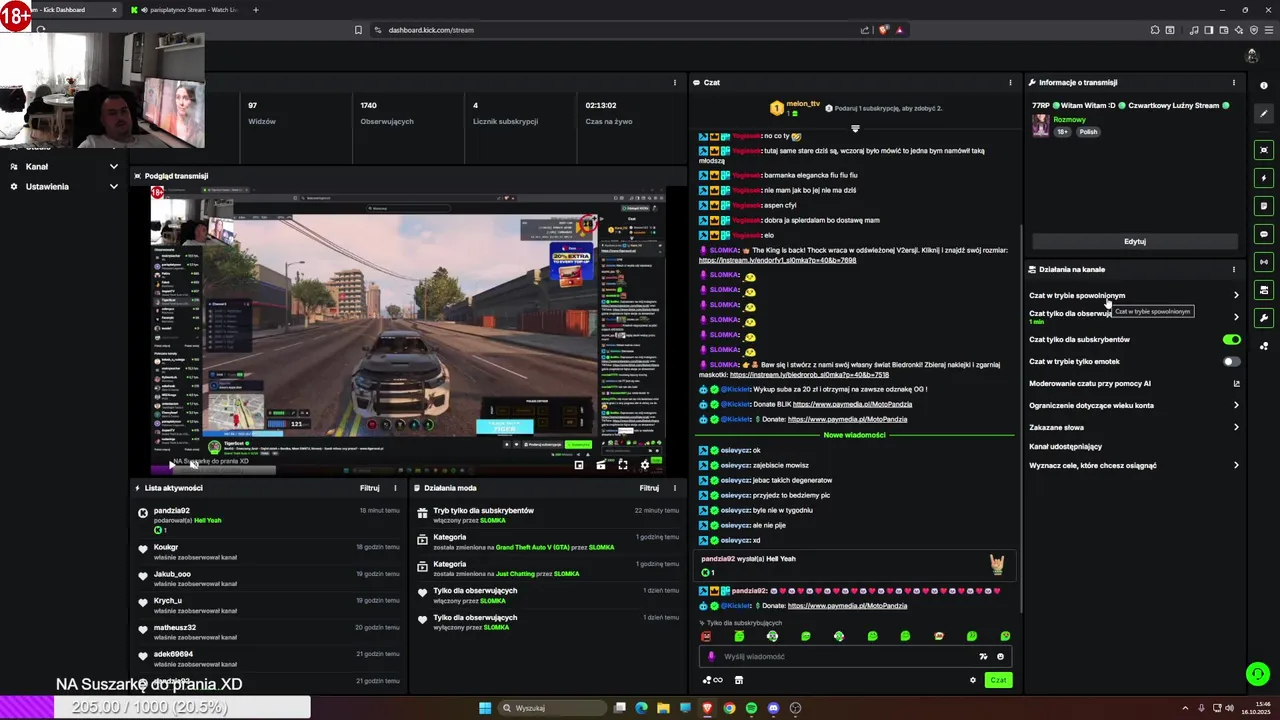Toggle the mod actions note icon in sidebar
Screen dimensions: 1280x720
click(1264, 206)
